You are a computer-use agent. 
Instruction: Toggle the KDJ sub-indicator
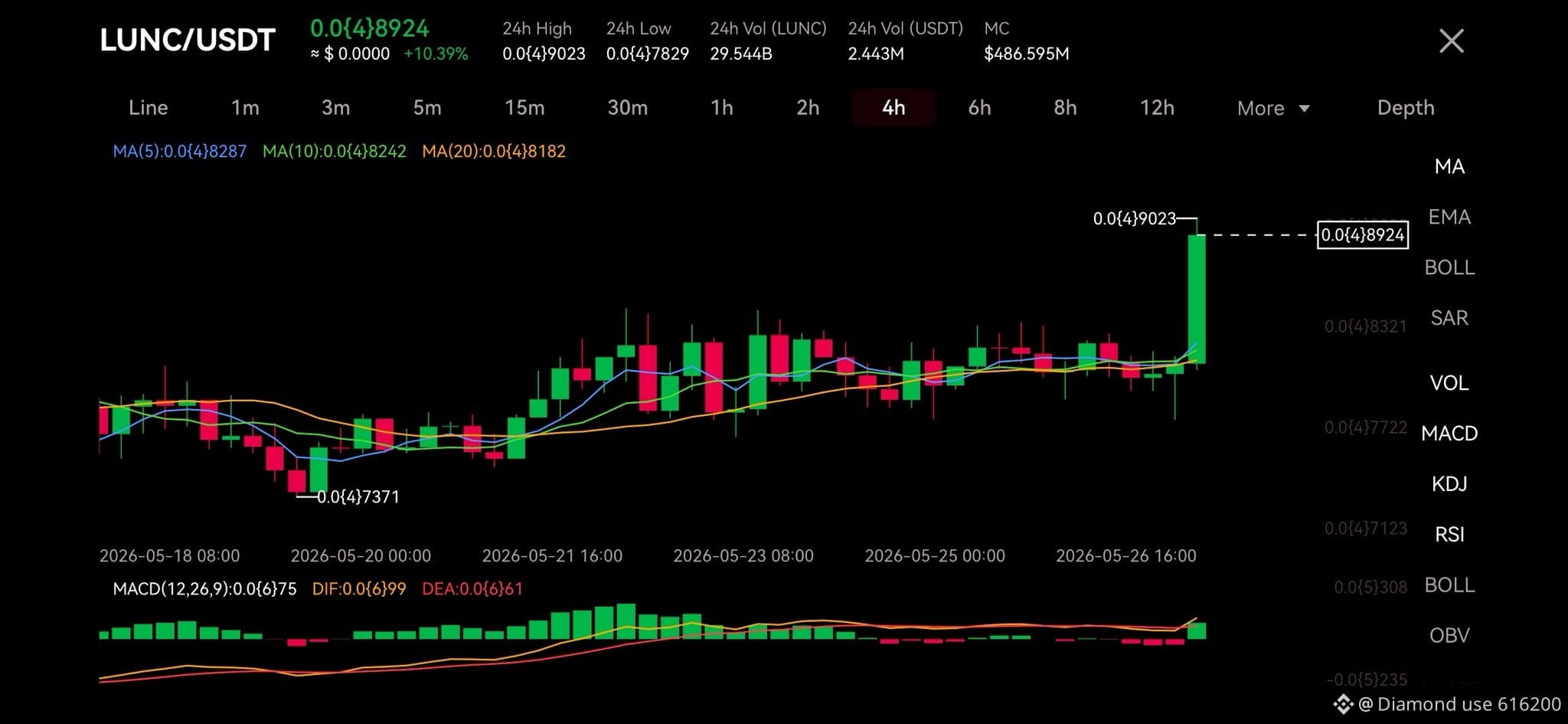pyautogui.click(x=1449, y=484)
